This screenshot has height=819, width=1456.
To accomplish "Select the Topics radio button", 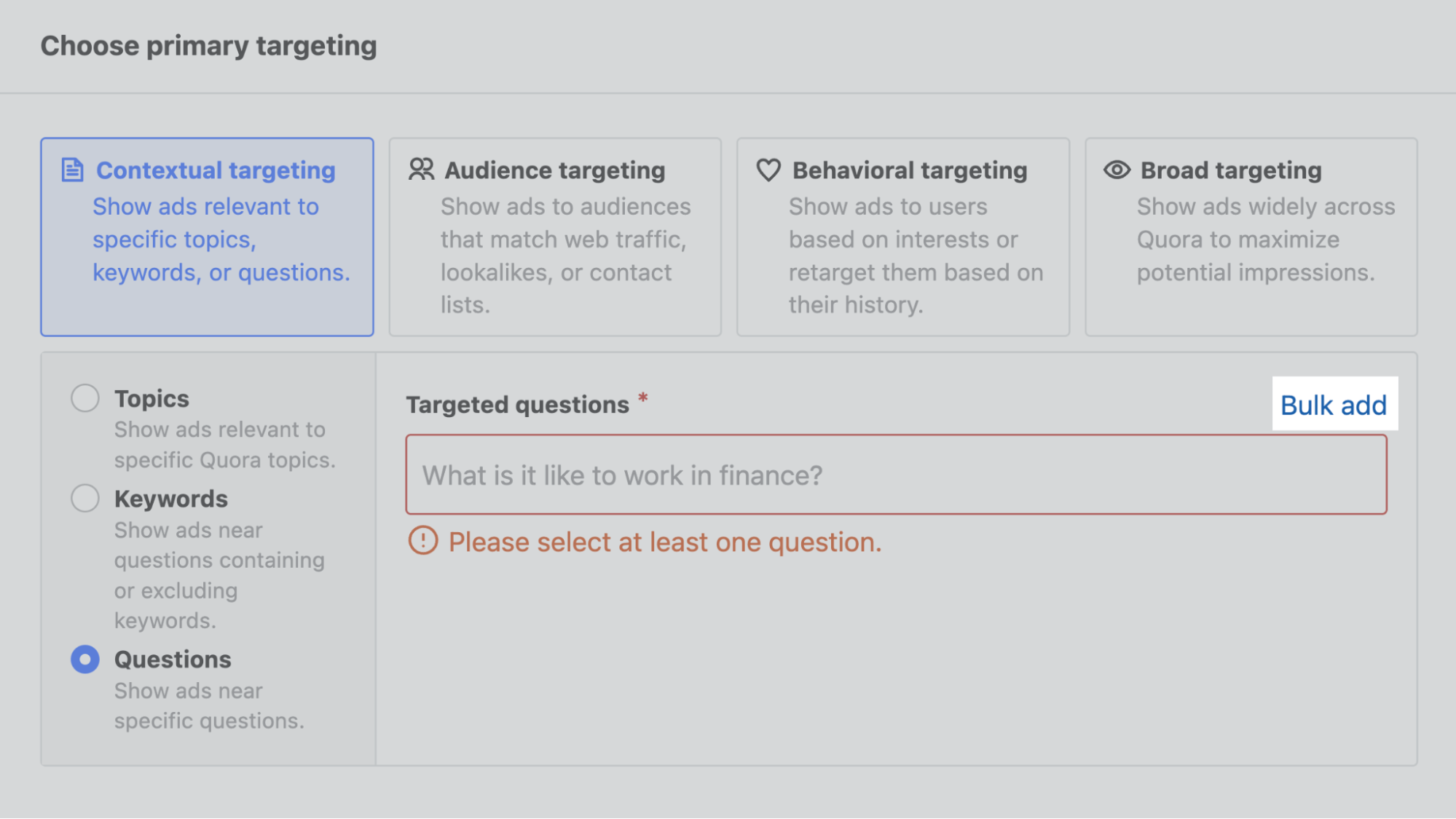I will (x=84, y=397).
